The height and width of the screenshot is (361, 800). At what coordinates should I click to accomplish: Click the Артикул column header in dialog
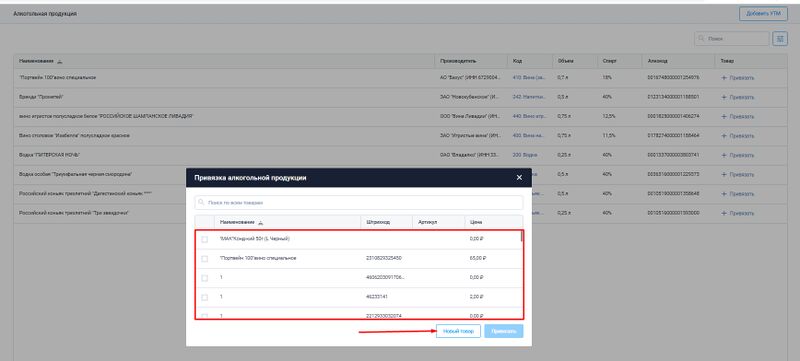click(x=427, y=222)
